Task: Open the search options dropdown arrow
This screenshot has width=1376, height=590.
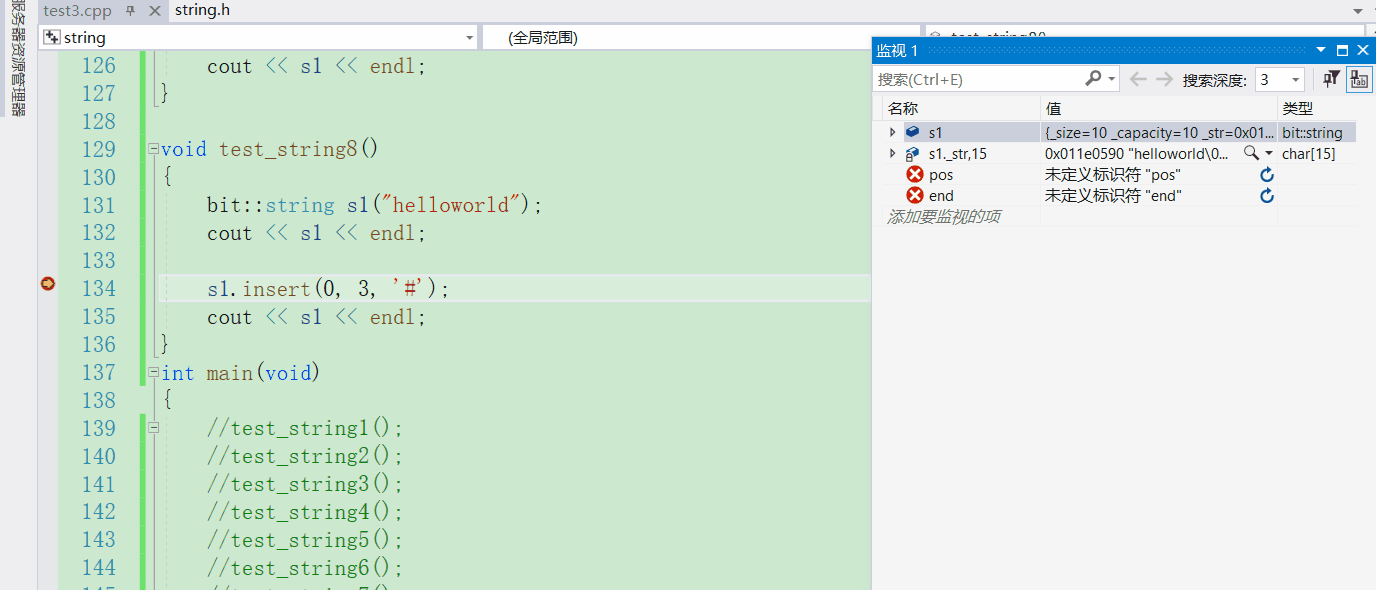Action: tap(1112, 79)
